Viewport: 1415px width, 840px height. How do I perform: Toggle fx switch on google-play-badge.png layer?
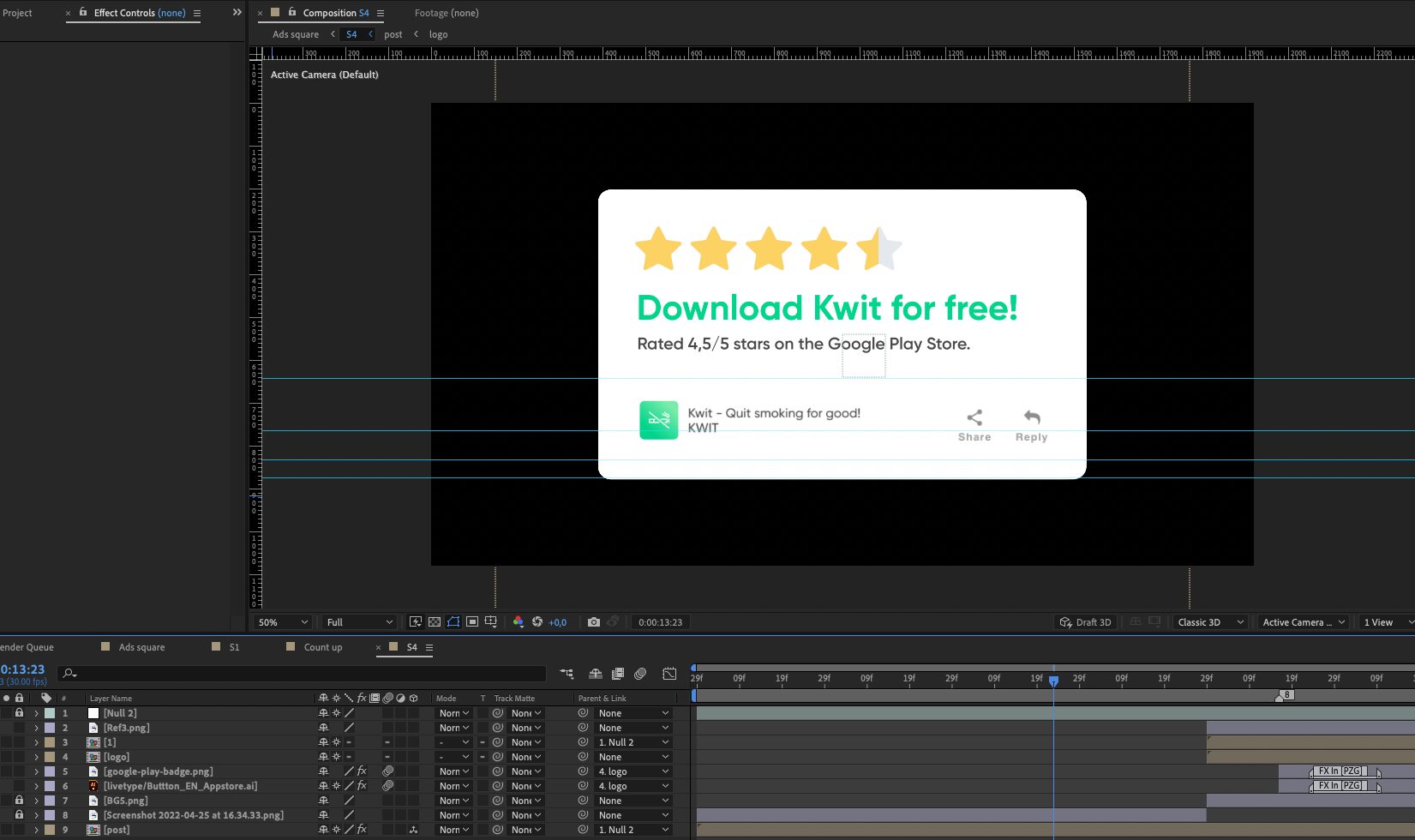point(362,771)
